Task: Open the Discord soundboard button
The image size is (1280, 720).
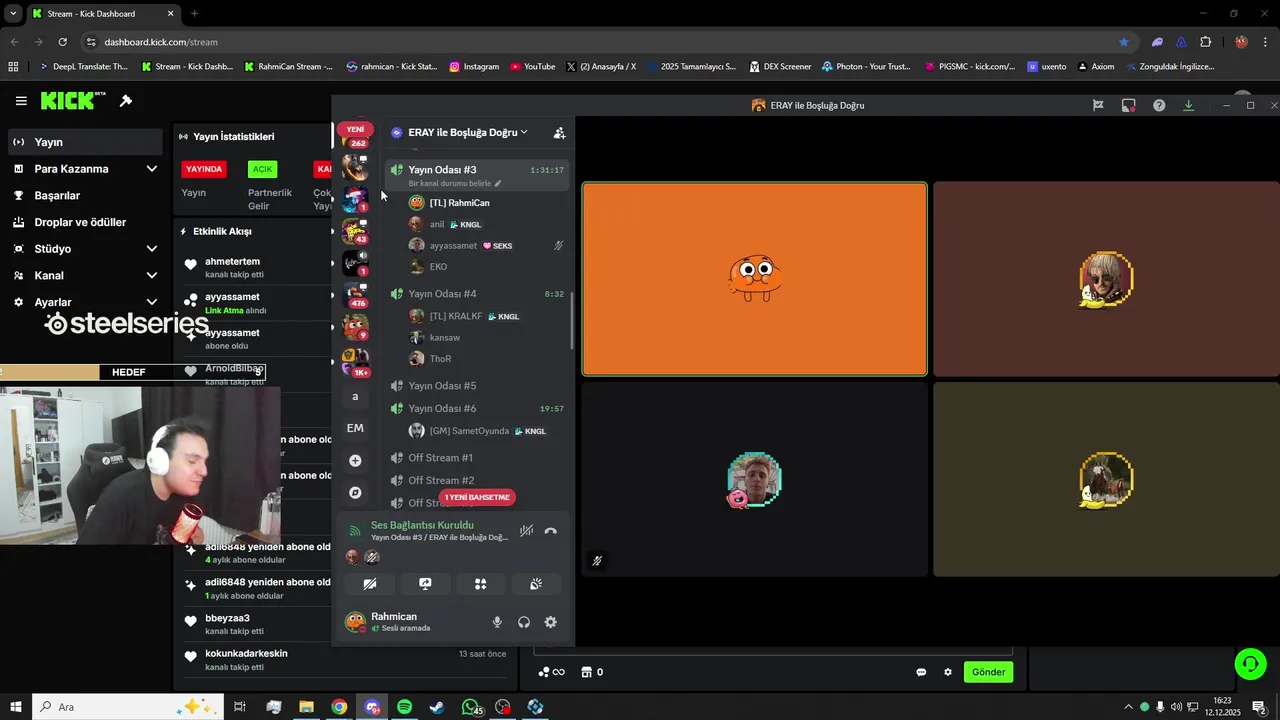Action: pos(536,584)
